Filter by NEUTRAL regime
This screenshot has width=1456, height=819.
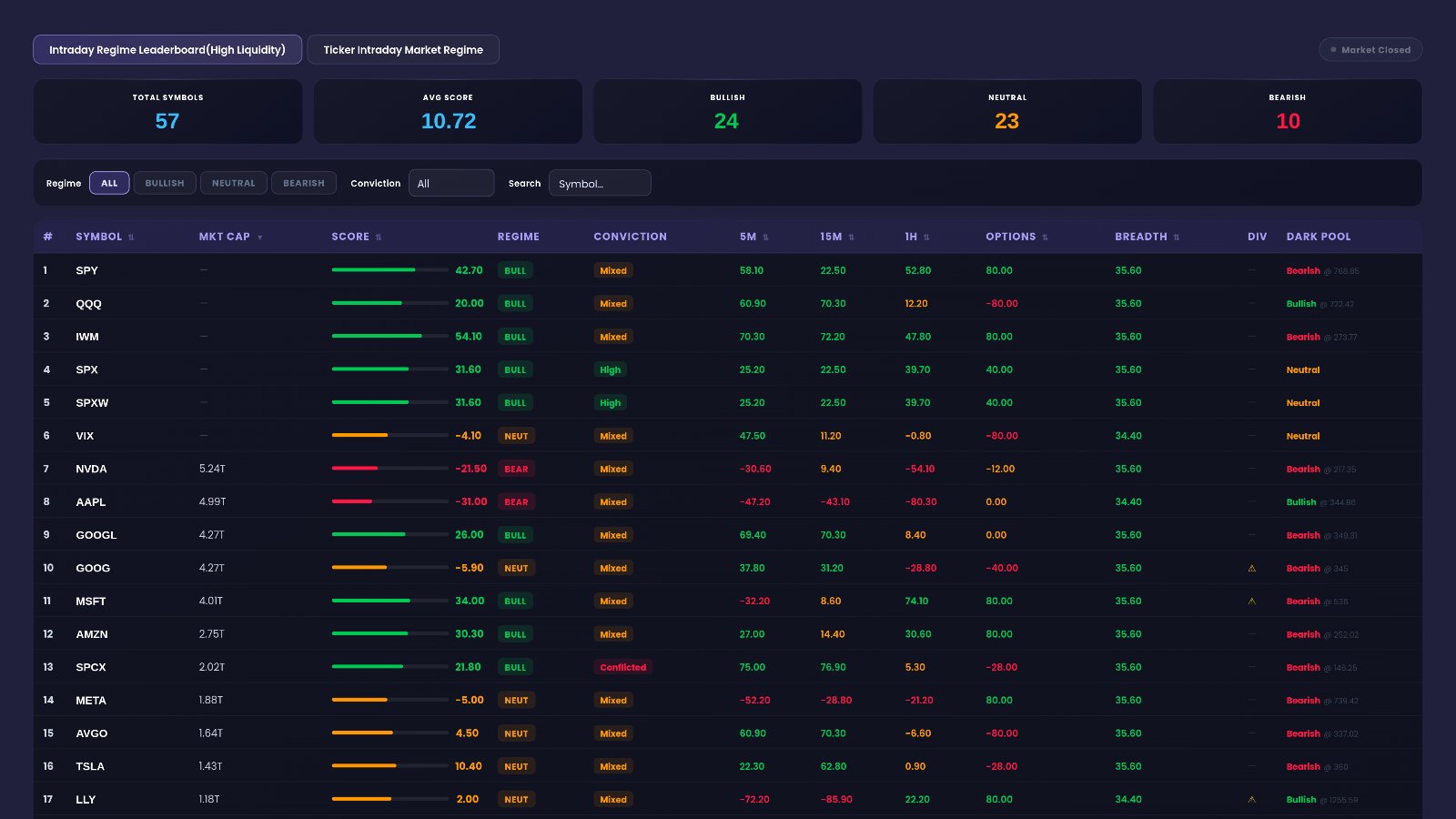click(x=234, y=183)
